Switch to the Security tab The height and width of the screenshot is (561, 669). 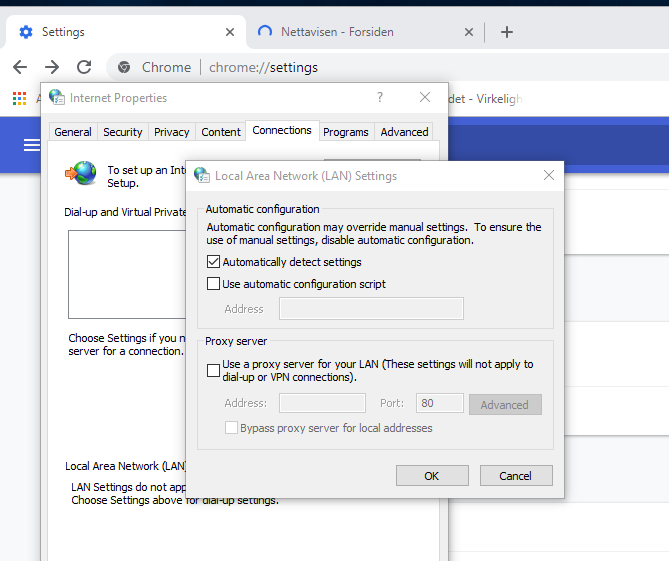point(122,132)
